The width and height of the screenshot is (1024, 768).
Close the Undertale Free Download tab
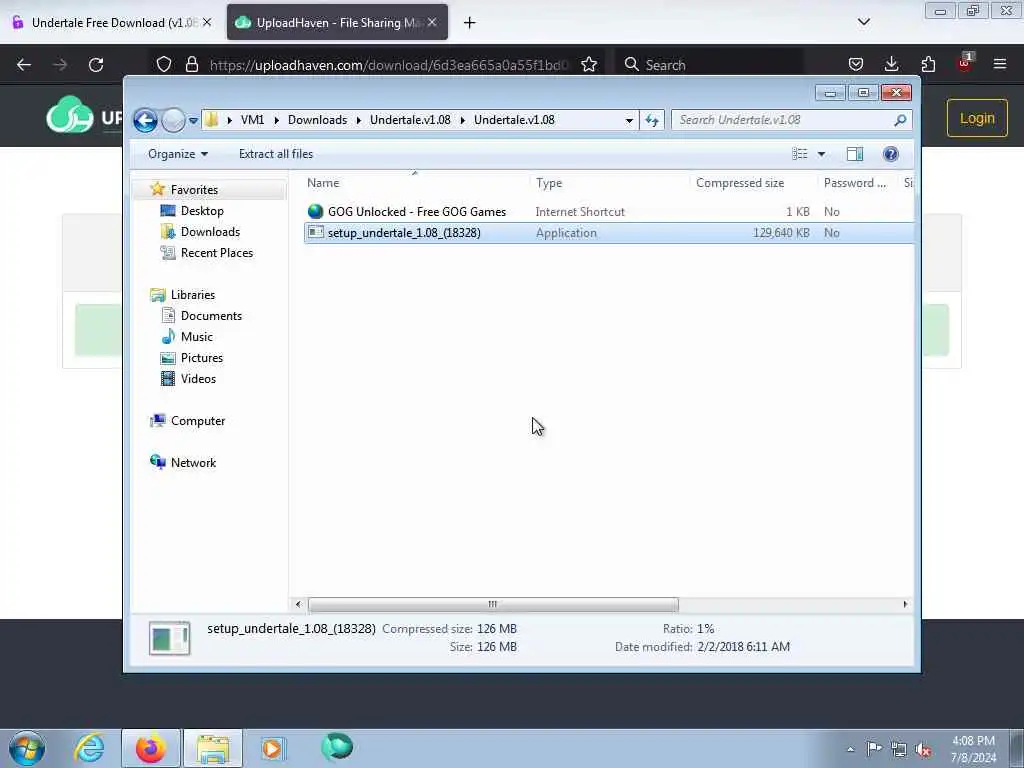pos(207,23)
